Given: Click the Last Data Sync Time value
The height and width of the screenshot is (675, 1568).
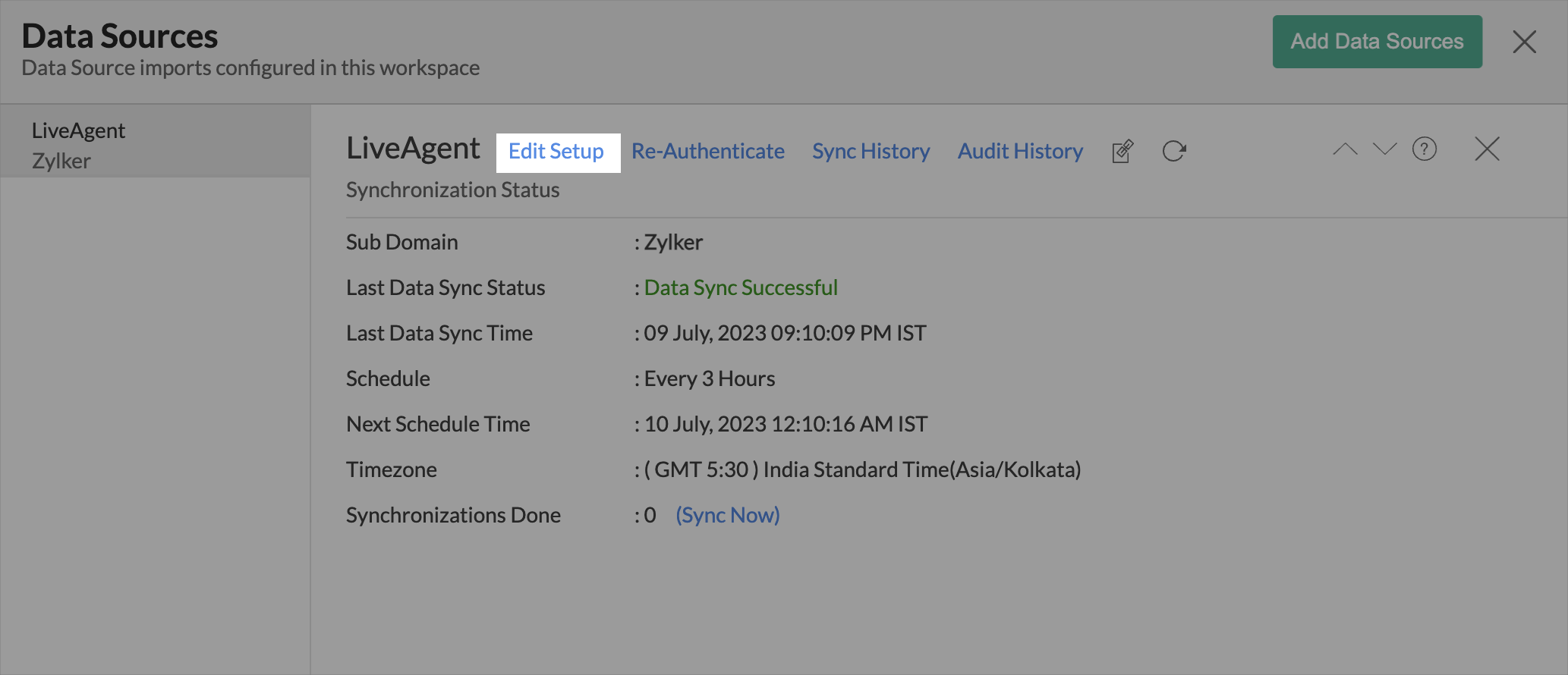Looking at the screenshot, I should coord(784,333).
